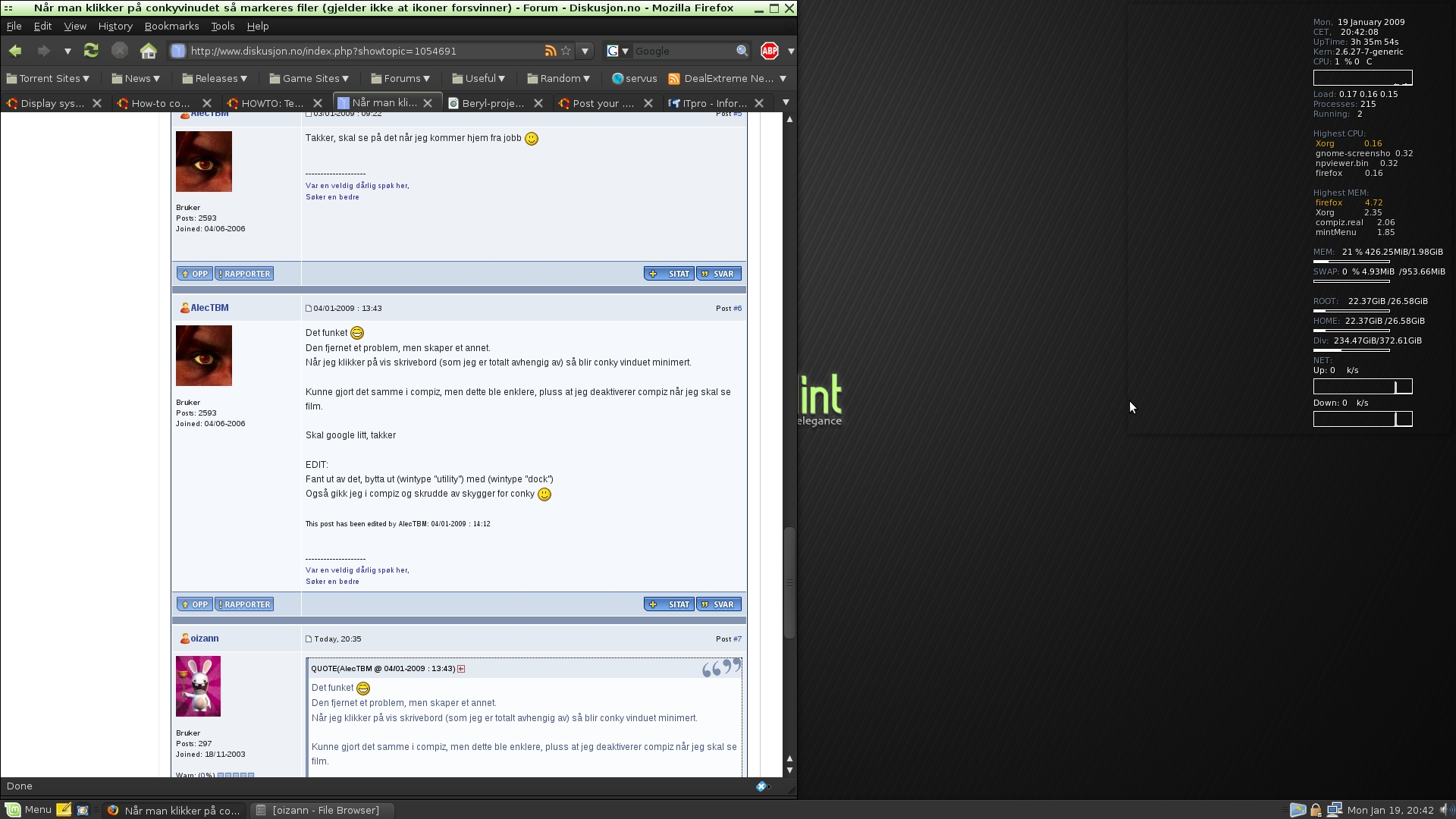Open the DealExtreme feed bookmark
Viewport: 1456px width, 819px height.
coord(721,78)
